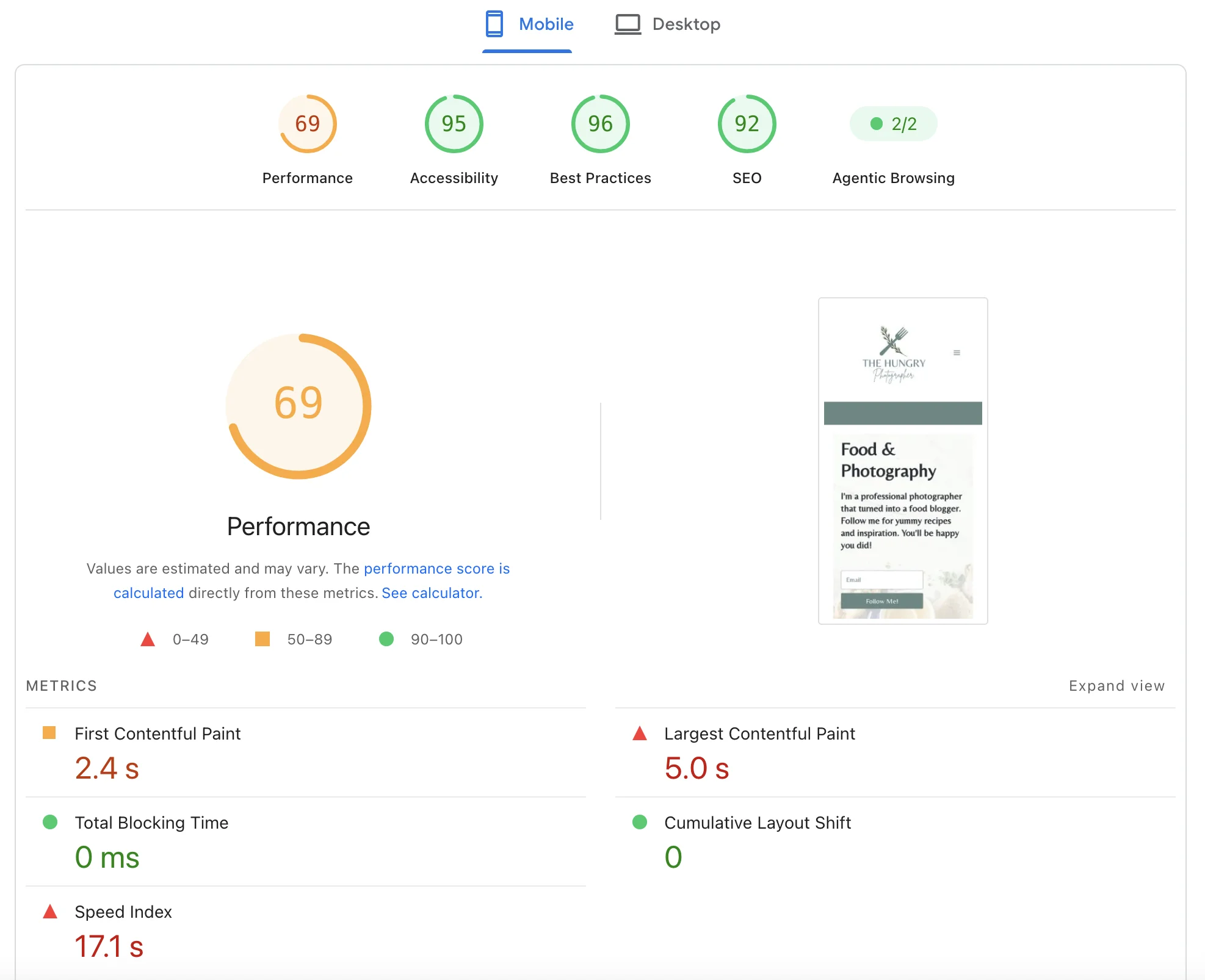Screen dimensions: 1205x980
Task: Click the Best Practices category label
Action: coord(601,178)
